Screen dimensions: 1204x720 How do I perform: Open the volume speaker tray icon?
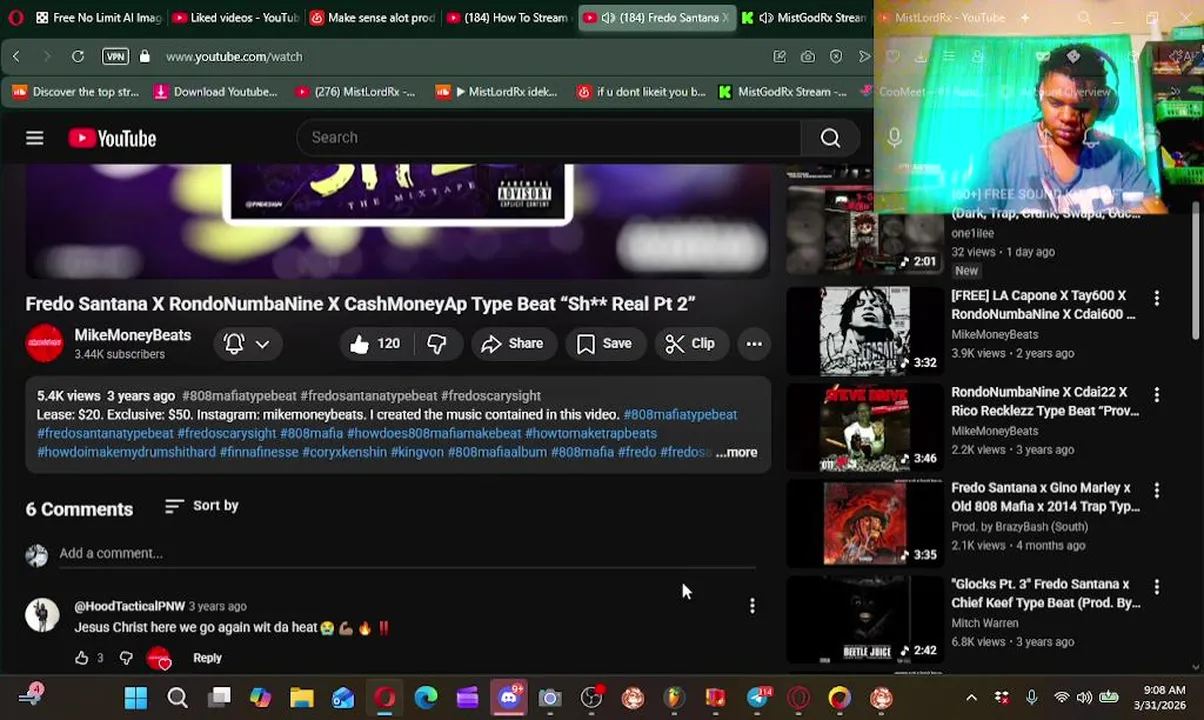tap(1085, 698)
